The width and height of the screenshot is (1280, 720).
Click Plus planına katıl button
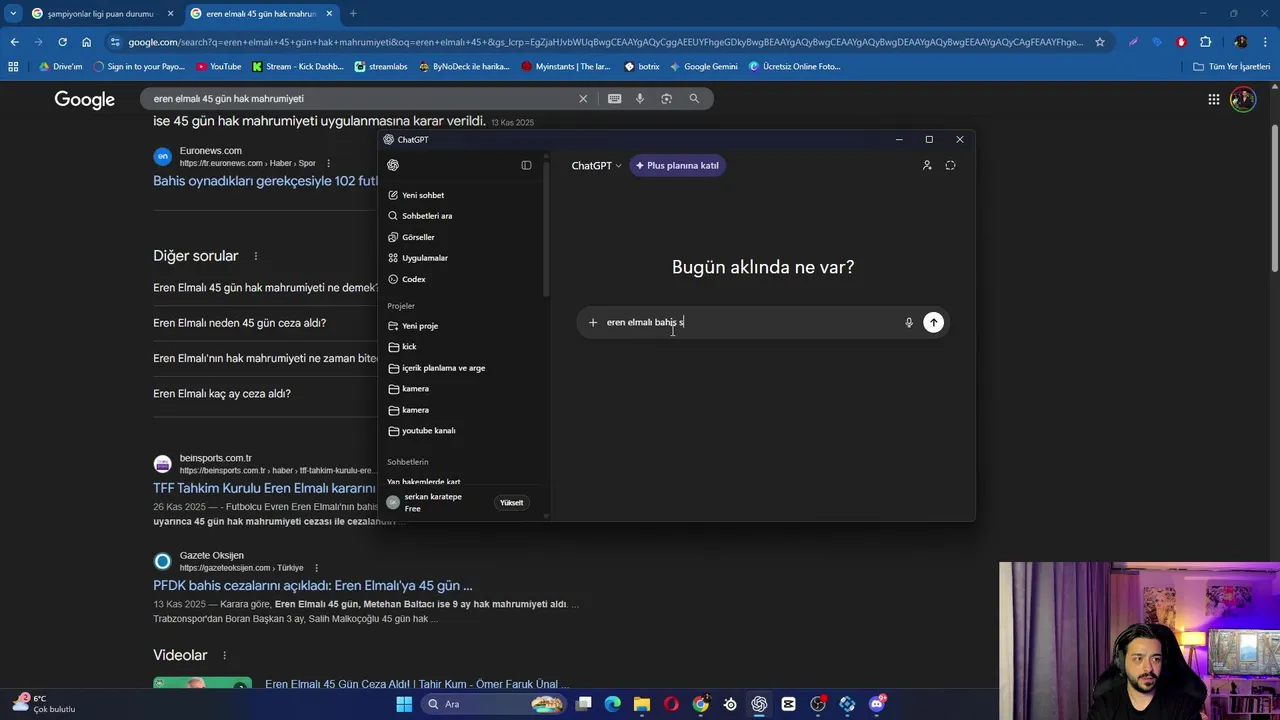click(677, 166)
